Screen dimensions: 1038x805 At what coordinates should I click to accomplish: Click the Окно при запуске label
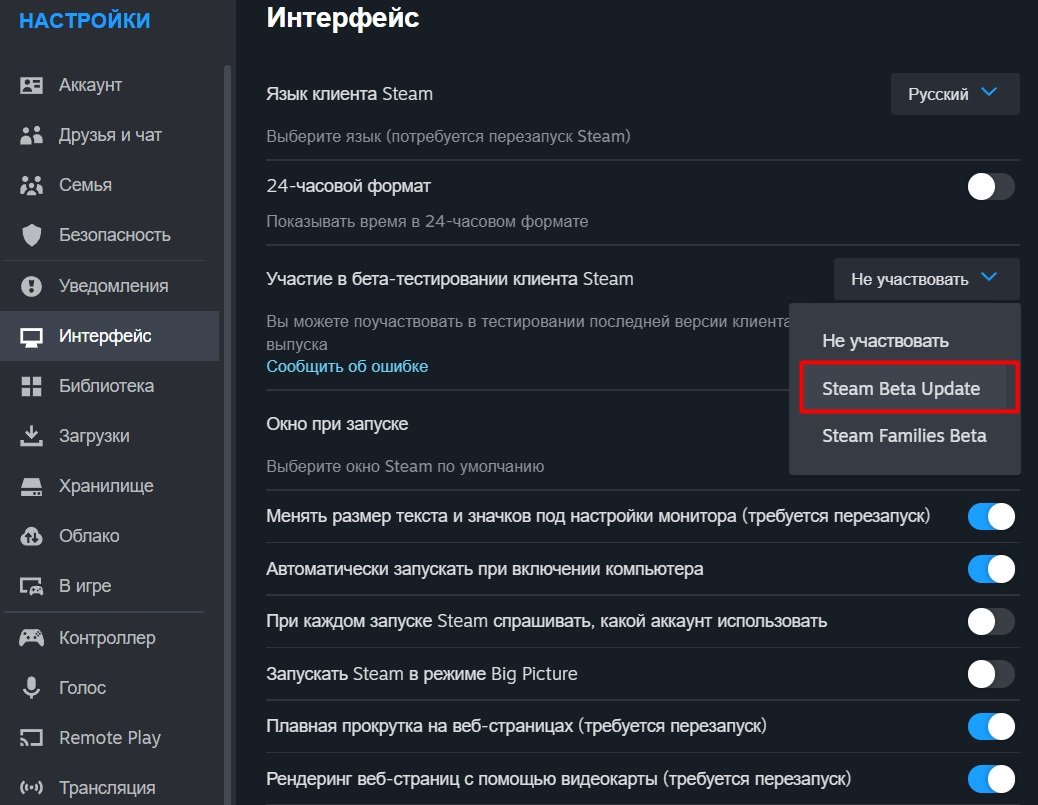click(337, 424)
